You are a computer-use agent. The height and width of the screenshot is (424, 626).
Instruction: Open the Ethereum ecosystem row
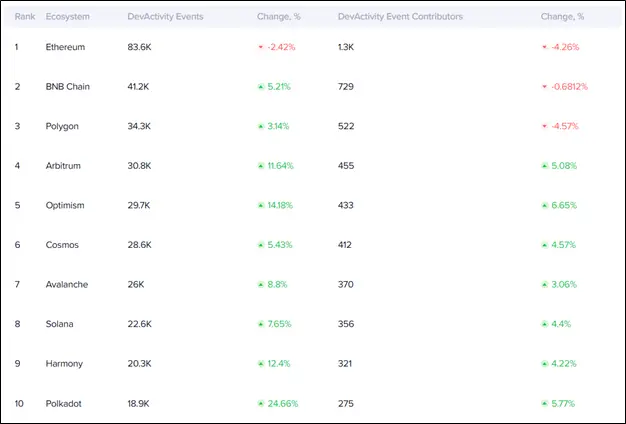pyautogui.click(x=65, y=47)
